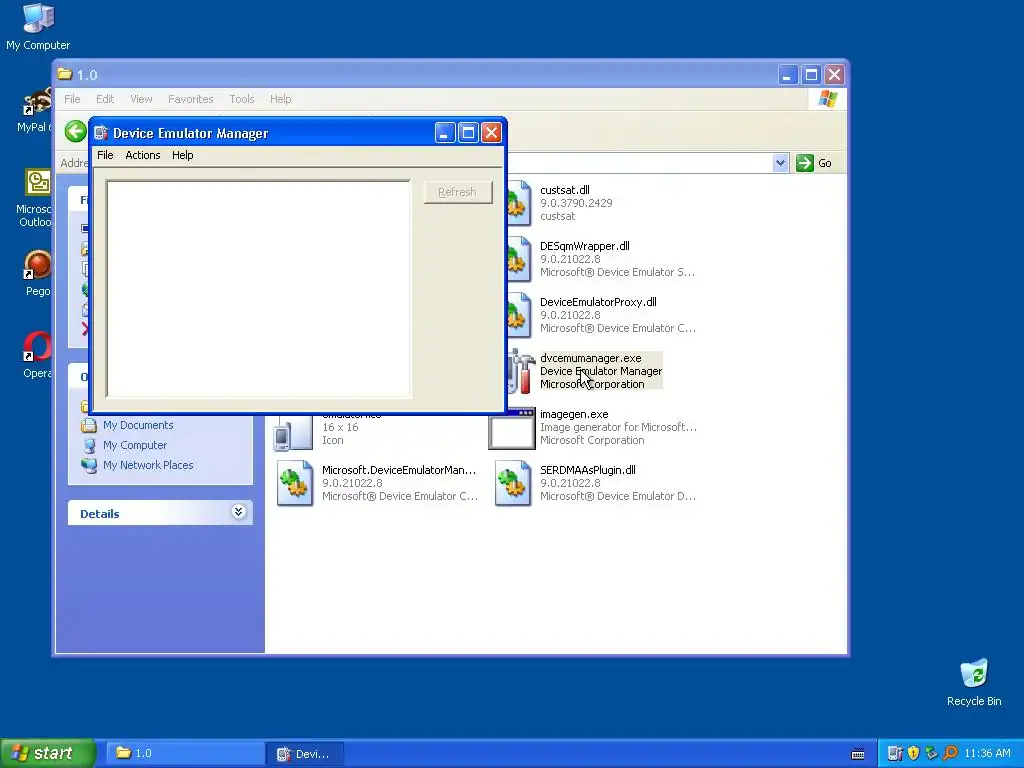The image size is (1024, 768).
Task: Open My Network Places link
Action: [148, 465]
